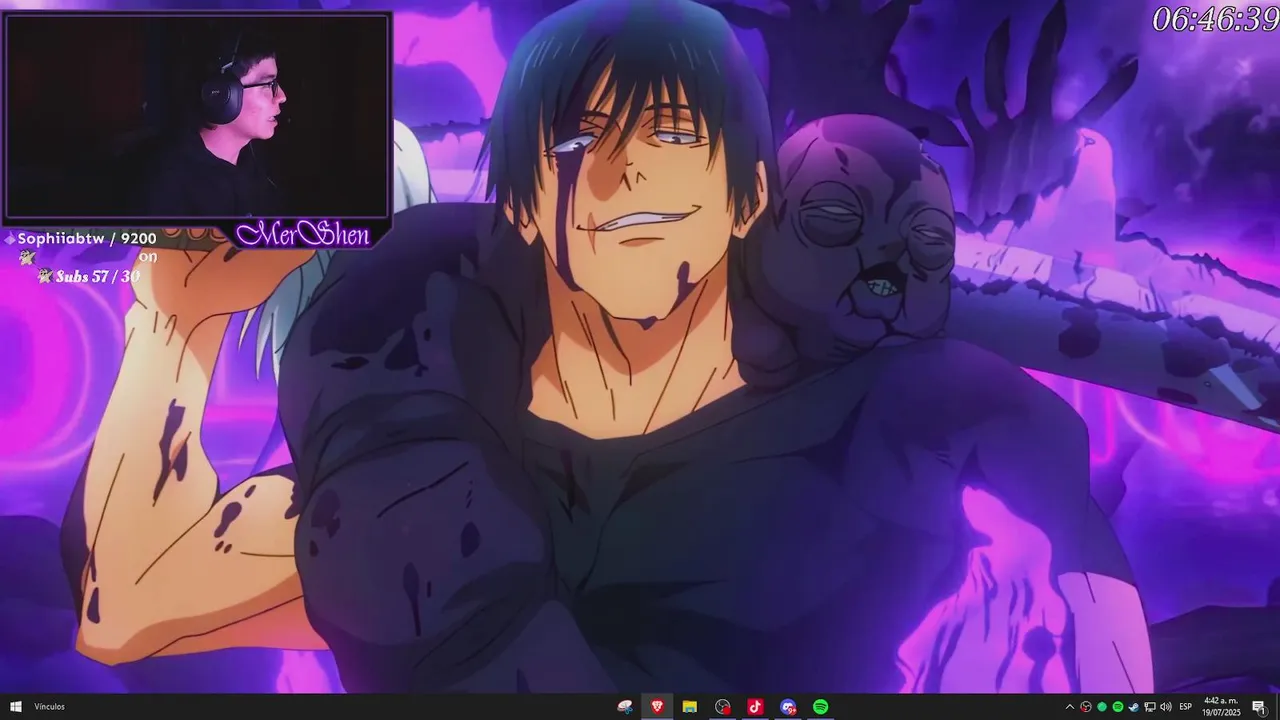Click the OBS icon in the system tray
Viewport: 1280px width, 720px height.
click(1086, 707)
